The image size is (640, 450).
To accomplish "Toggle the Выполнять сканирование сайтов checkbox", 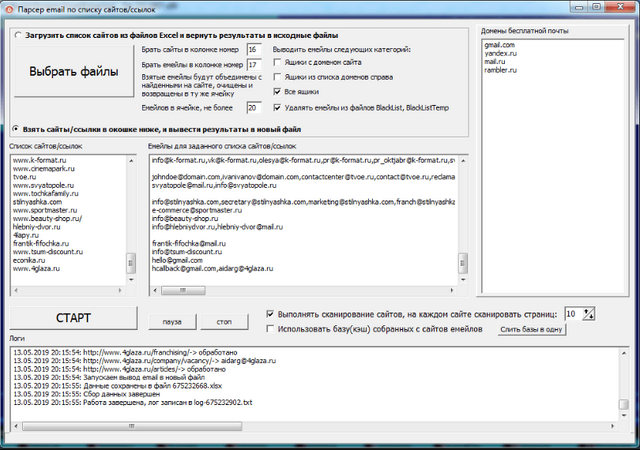I will point(272,313).
